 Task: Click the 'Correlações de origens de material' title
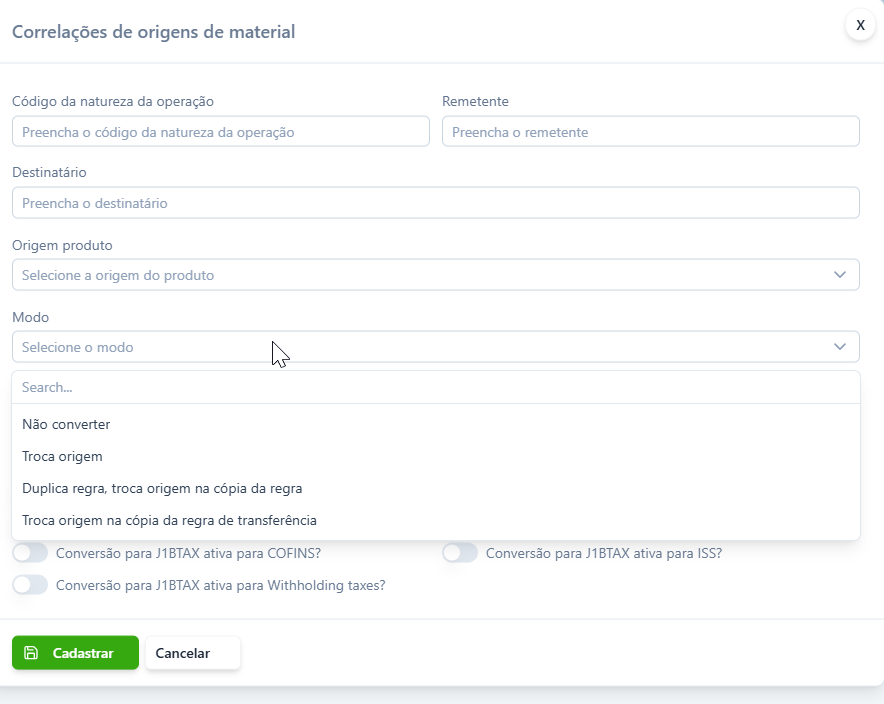click(x=153, y=32)
